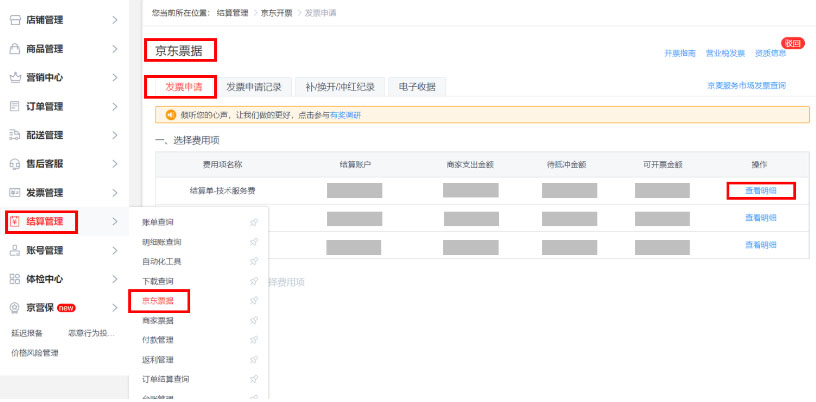Click 京东开票 in the breadcrumb
Image resolution: width=816 pixels, height=402 pixels.
(x=276, y=12)
